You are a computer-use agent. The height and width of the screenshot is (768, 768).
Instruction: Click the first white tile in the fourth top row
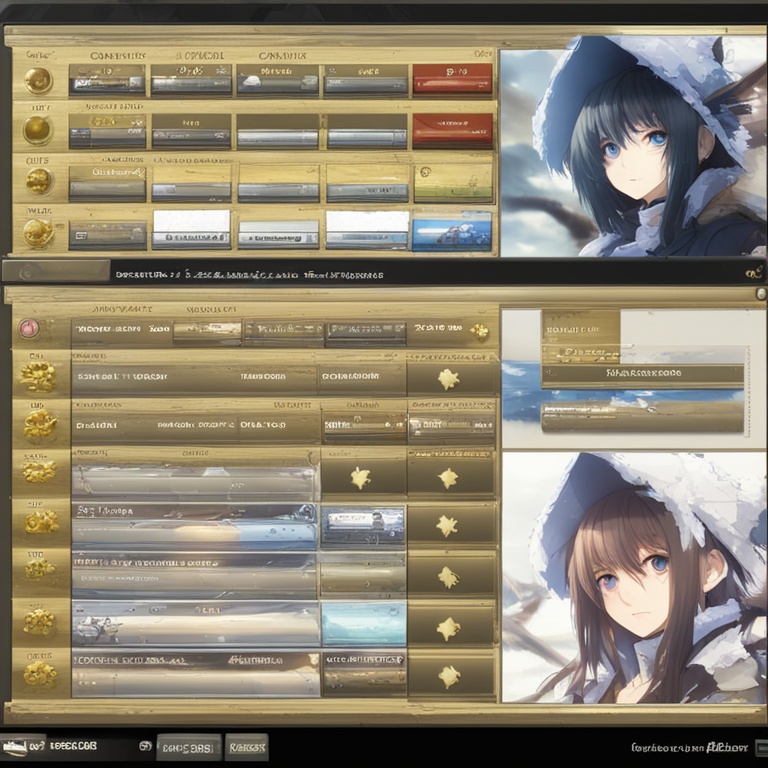192,230
